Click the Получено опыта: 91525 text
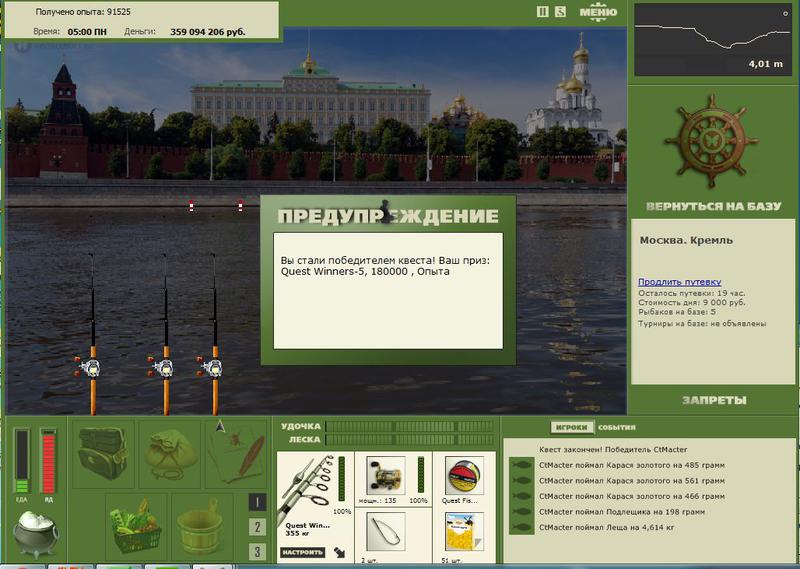 [83, 12]
